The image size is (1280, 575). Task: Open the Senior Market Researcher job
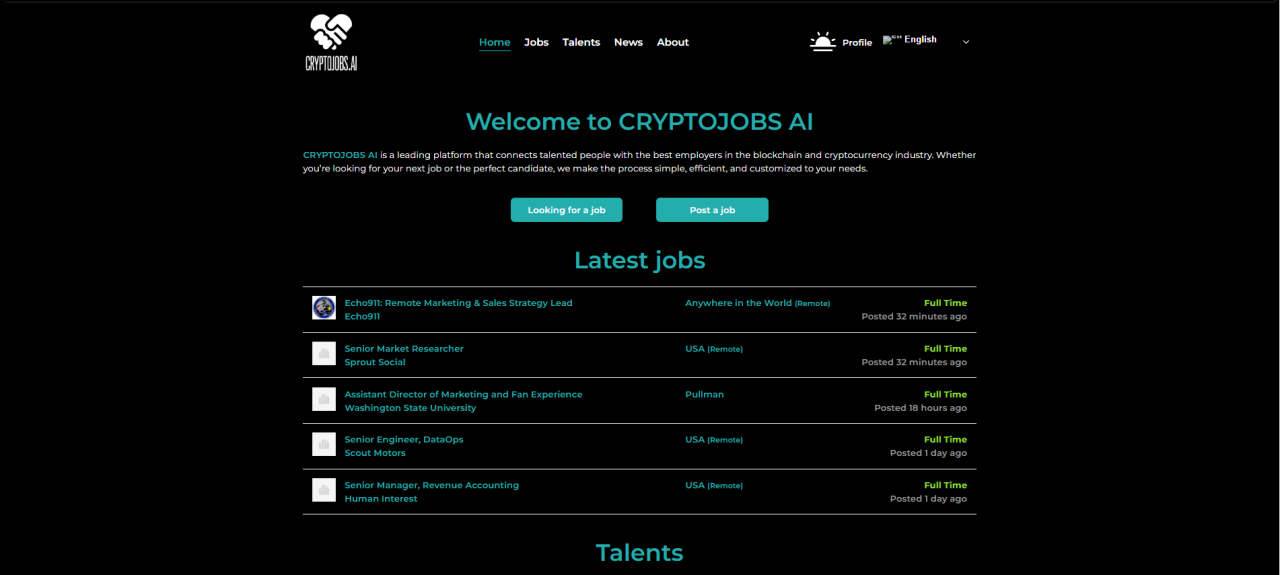404,349
